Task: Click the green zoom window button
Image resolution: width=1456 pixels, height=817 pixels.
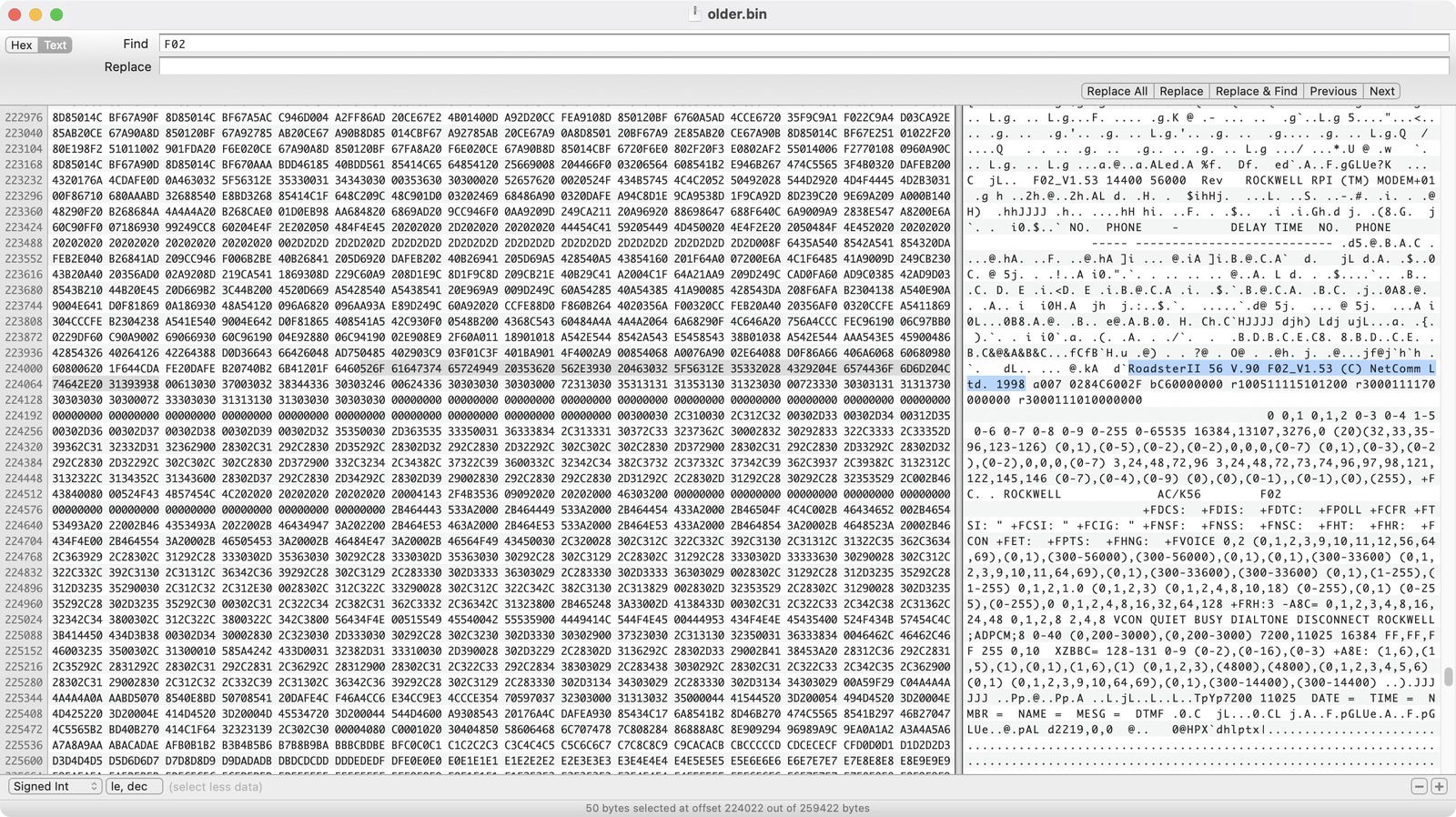Action: coord(56,15)
